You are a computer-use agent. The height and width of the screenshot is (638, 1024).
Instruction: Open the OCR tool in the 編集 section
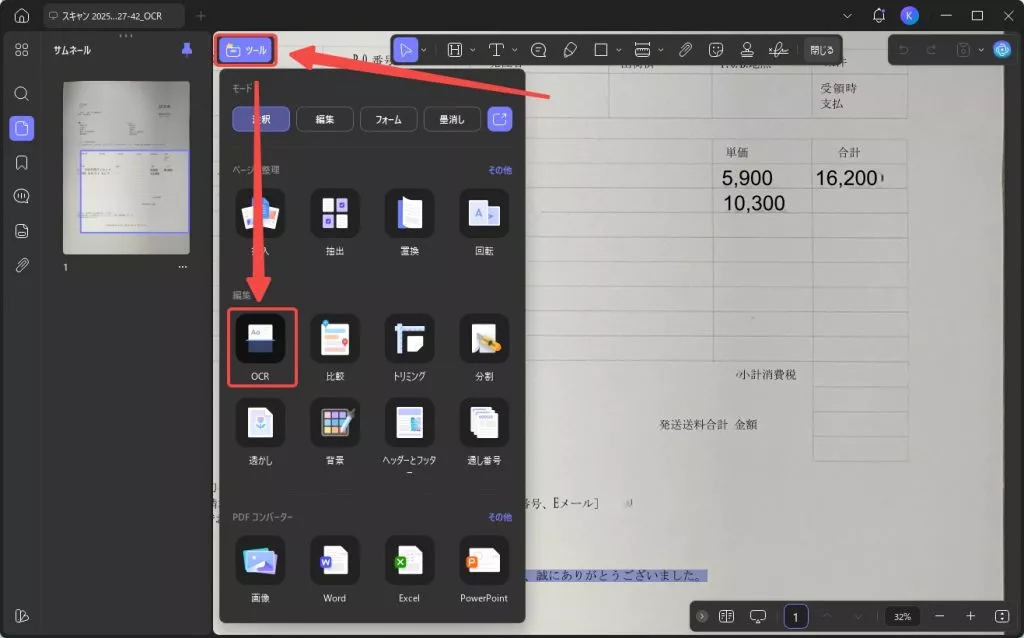260,341
